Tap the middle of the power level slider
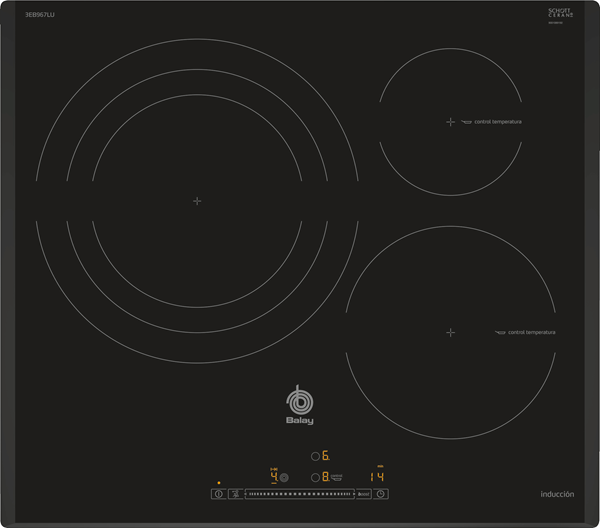 300,494
